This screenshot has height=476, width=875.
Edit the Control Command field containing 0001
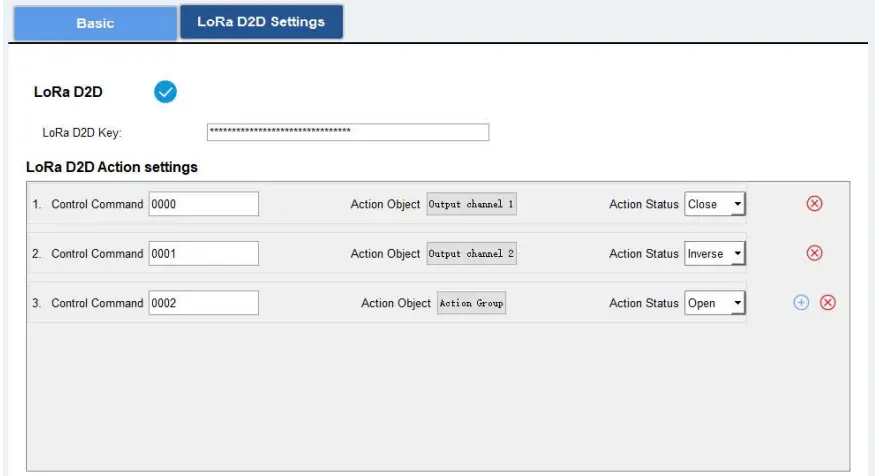point(203,254)
